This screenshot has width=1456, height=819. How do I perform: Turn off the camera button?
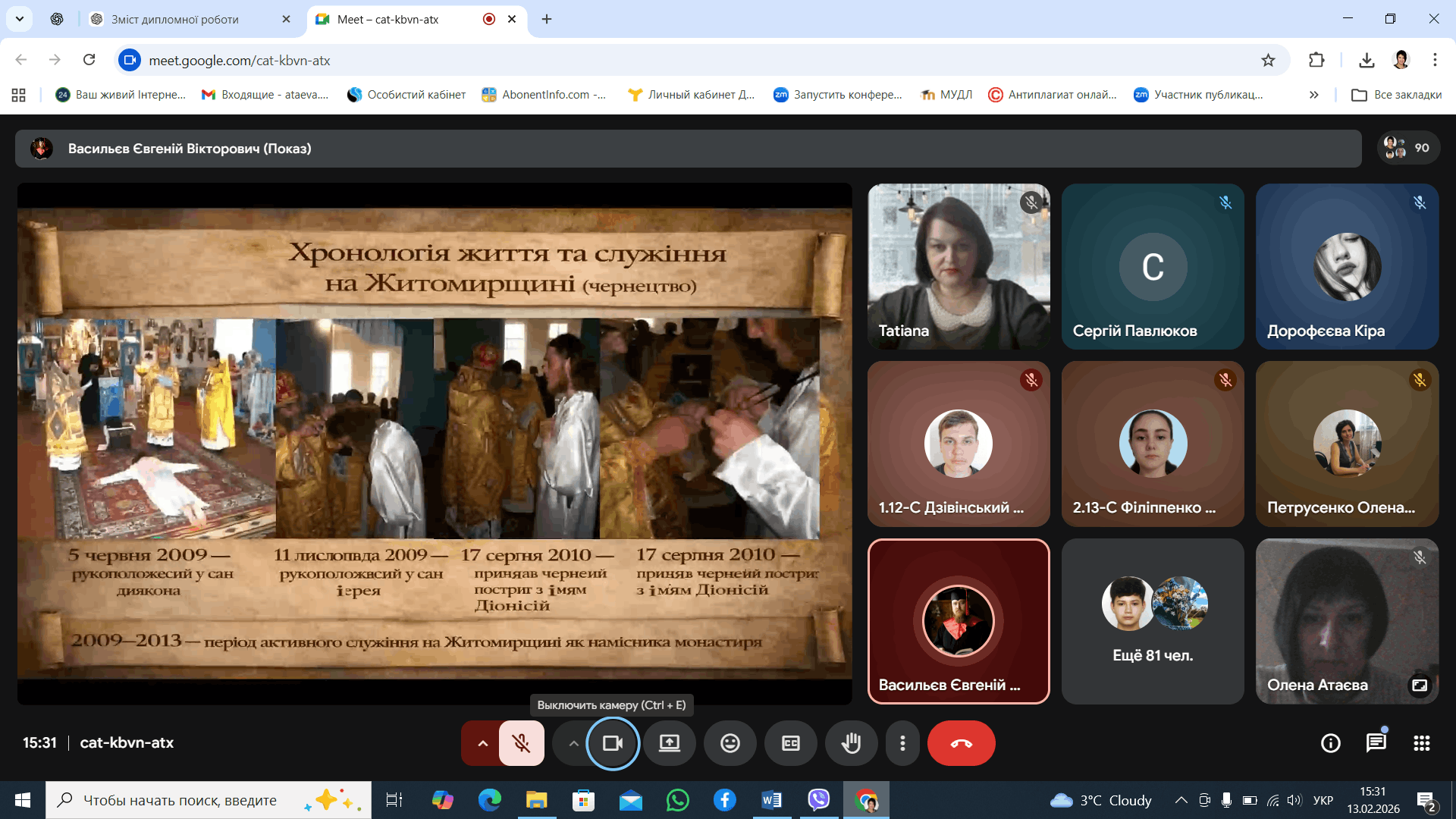point(612,743)
